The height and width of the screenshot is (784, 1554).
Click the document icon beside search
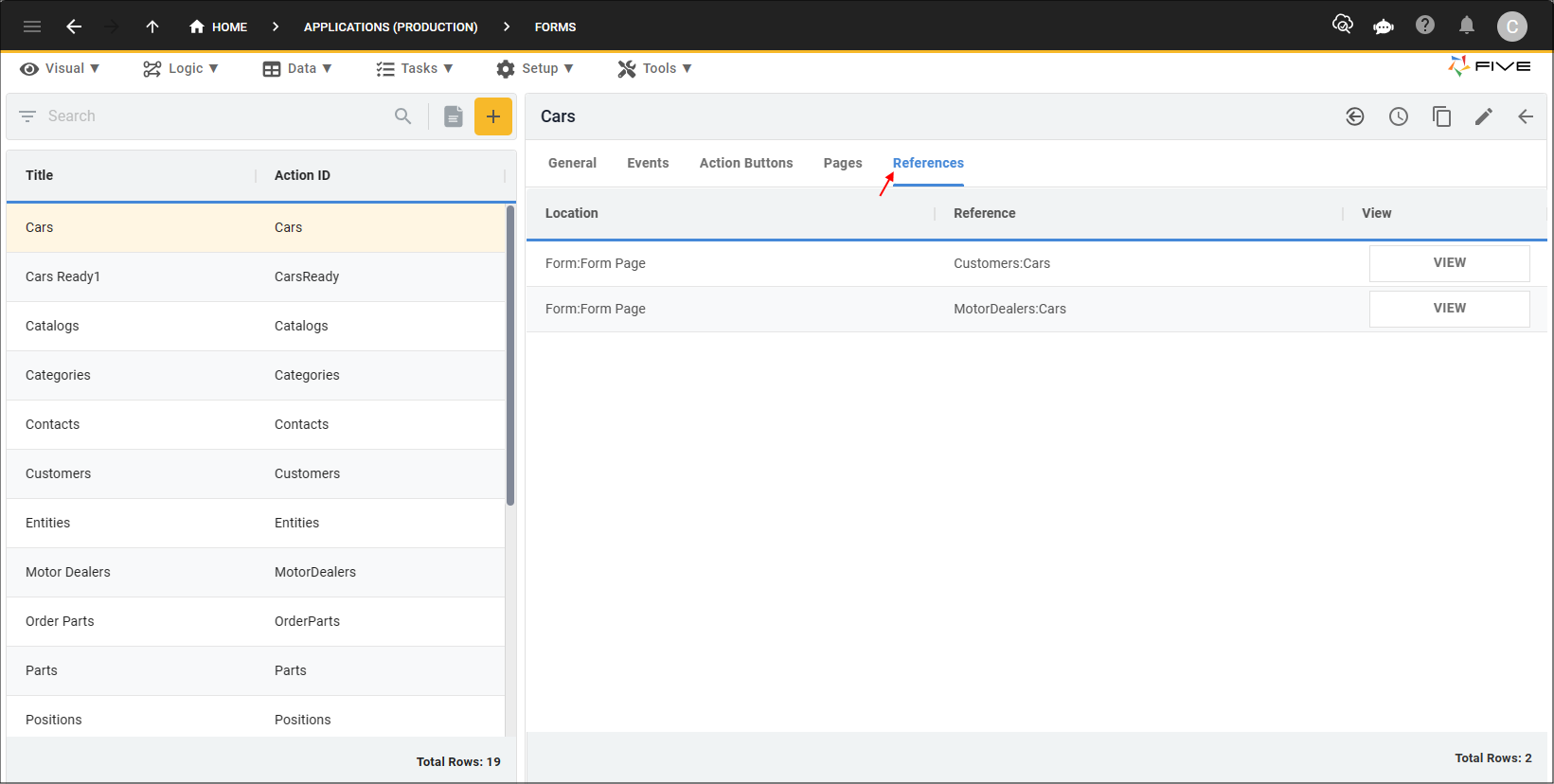pos(454,116)
